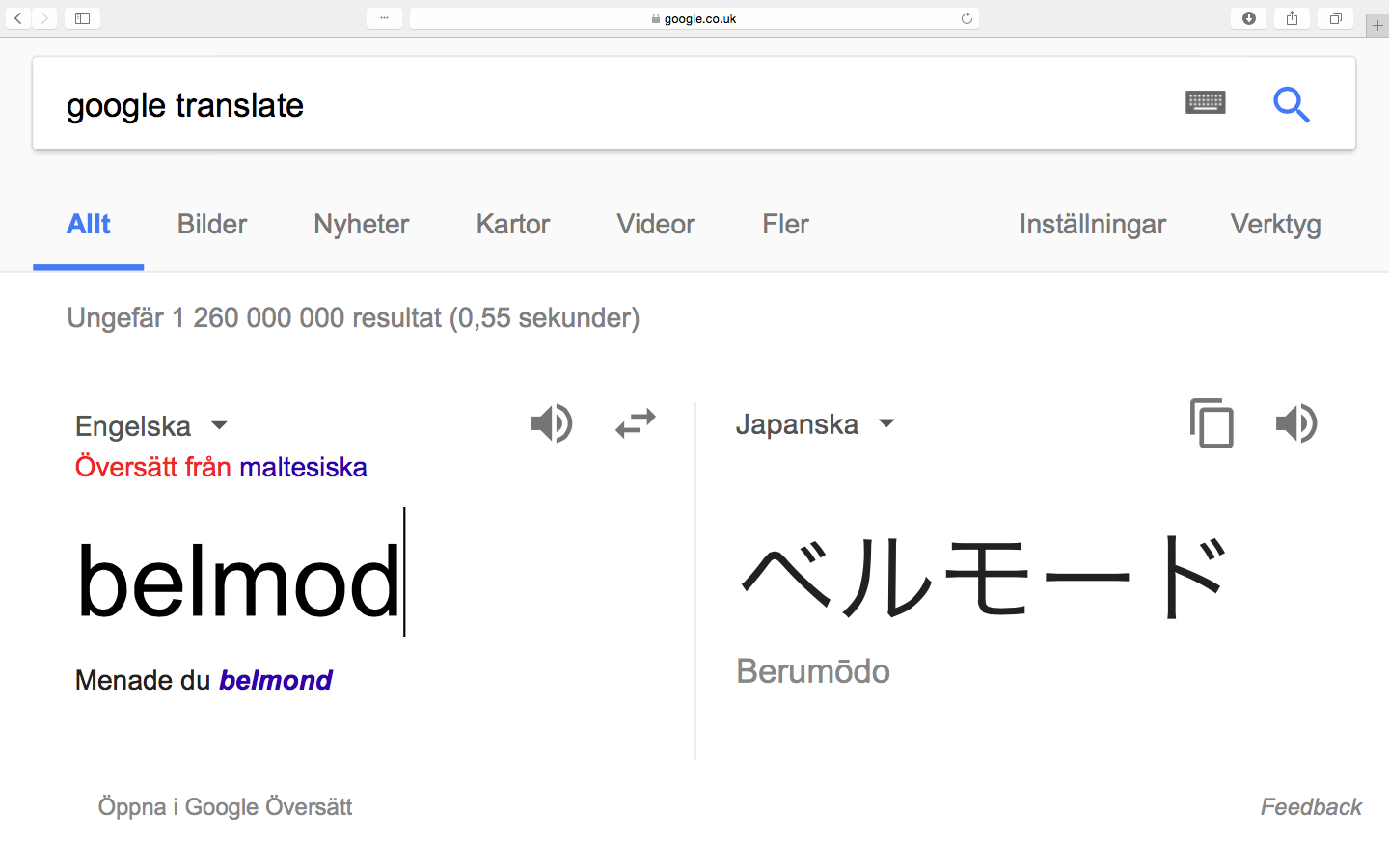The image size is (1389, 868).
Task: Switch to the Bilder tab
Action: [x=212, y=225]
